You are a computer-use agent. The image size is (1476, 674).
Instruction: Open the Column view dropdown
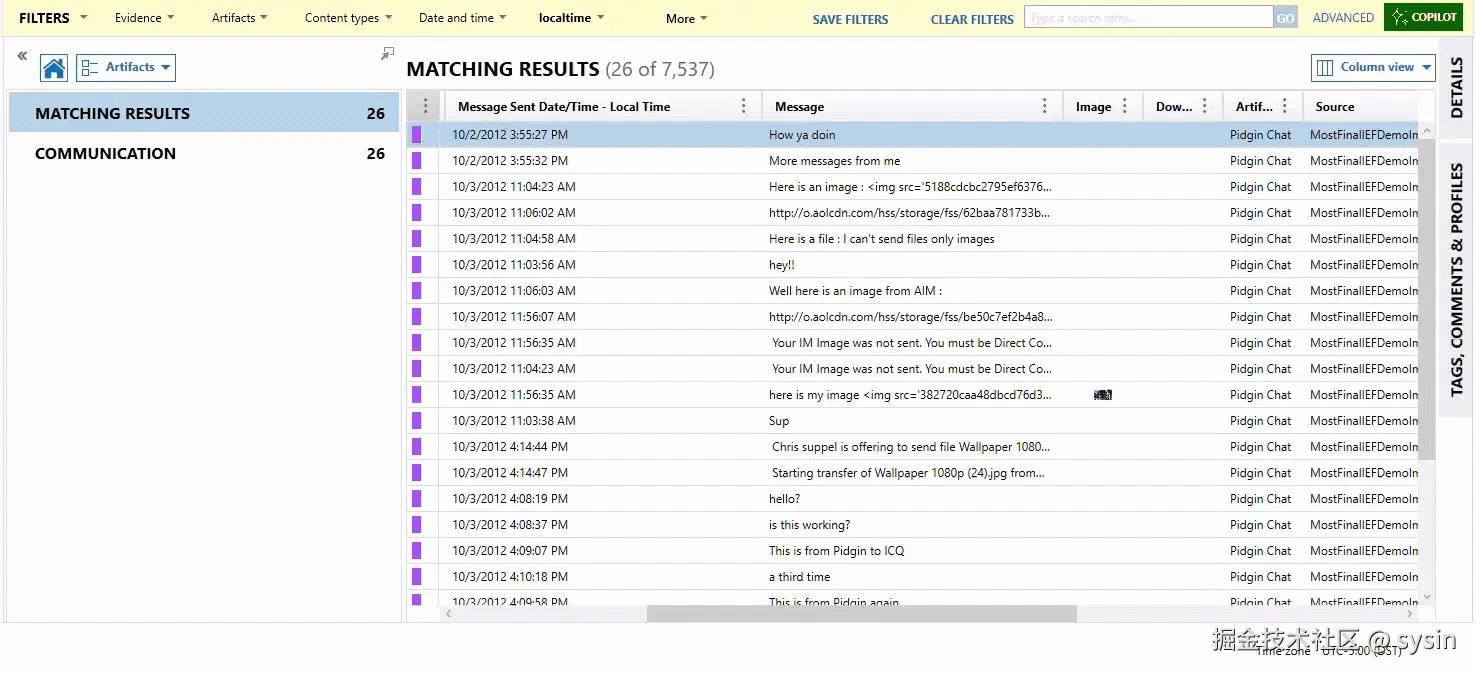(x=1373, y=68)
